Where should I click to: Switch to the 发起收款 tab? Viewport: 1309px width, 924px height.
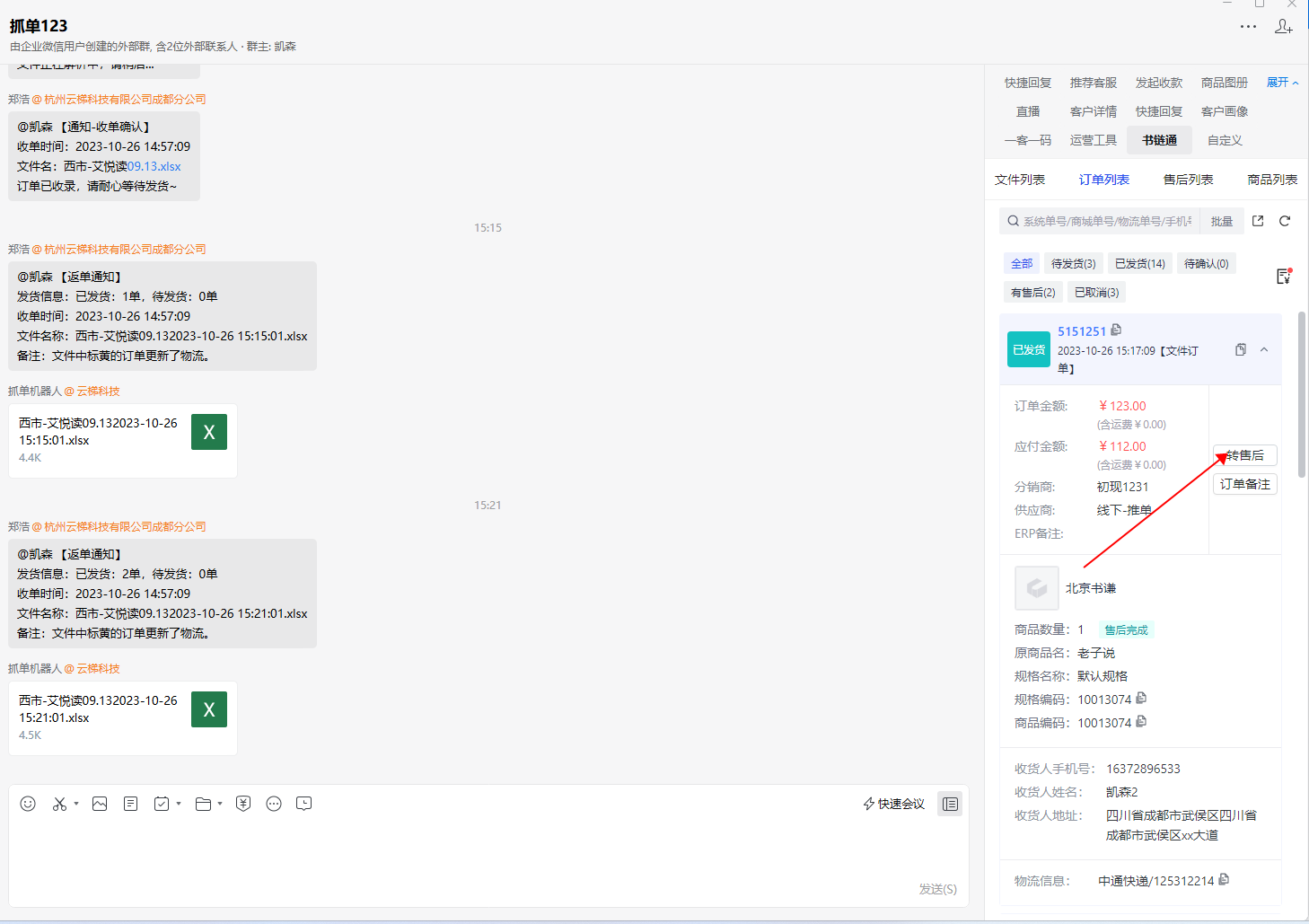coord(1159,83)
